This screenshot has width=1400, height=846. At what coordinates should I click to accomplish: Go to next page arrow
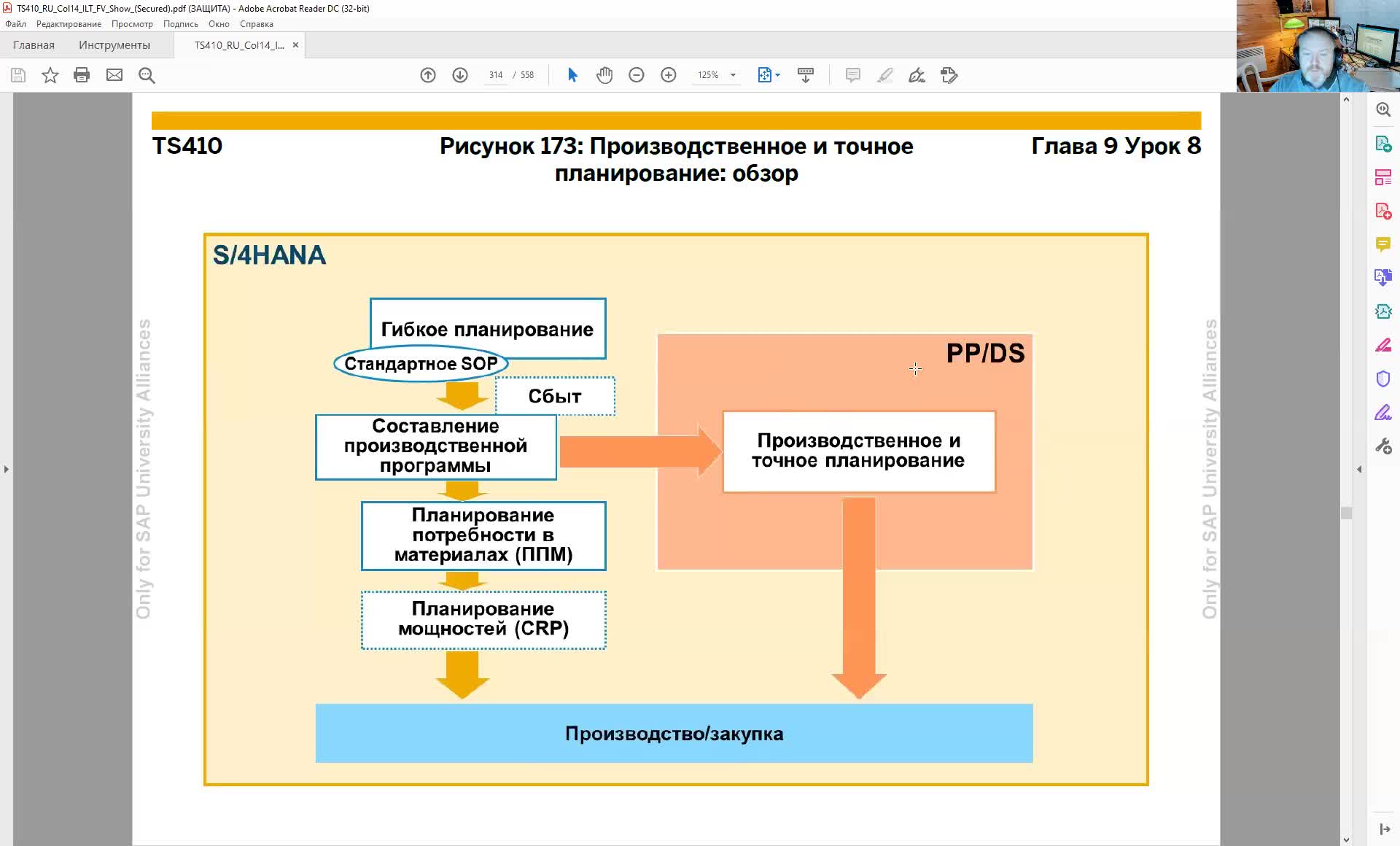click(460, 75)
